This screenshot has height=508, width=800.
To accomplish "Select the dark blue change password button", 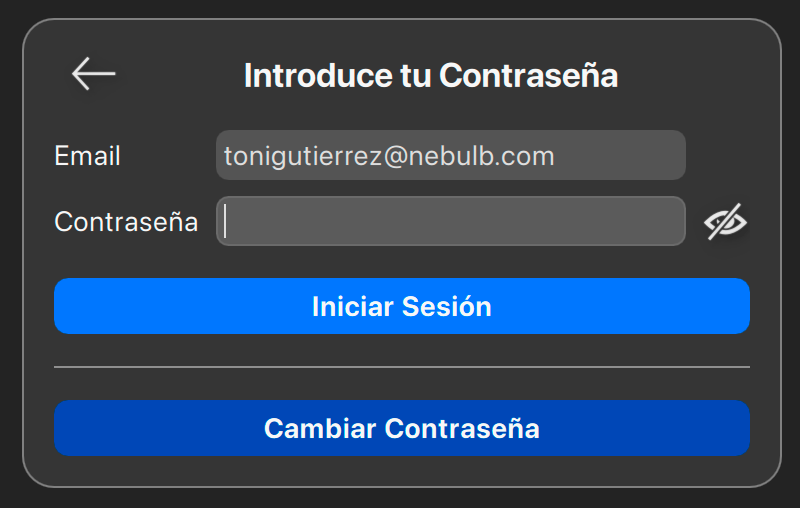I will pyautogui.click(x=401, y=428).
